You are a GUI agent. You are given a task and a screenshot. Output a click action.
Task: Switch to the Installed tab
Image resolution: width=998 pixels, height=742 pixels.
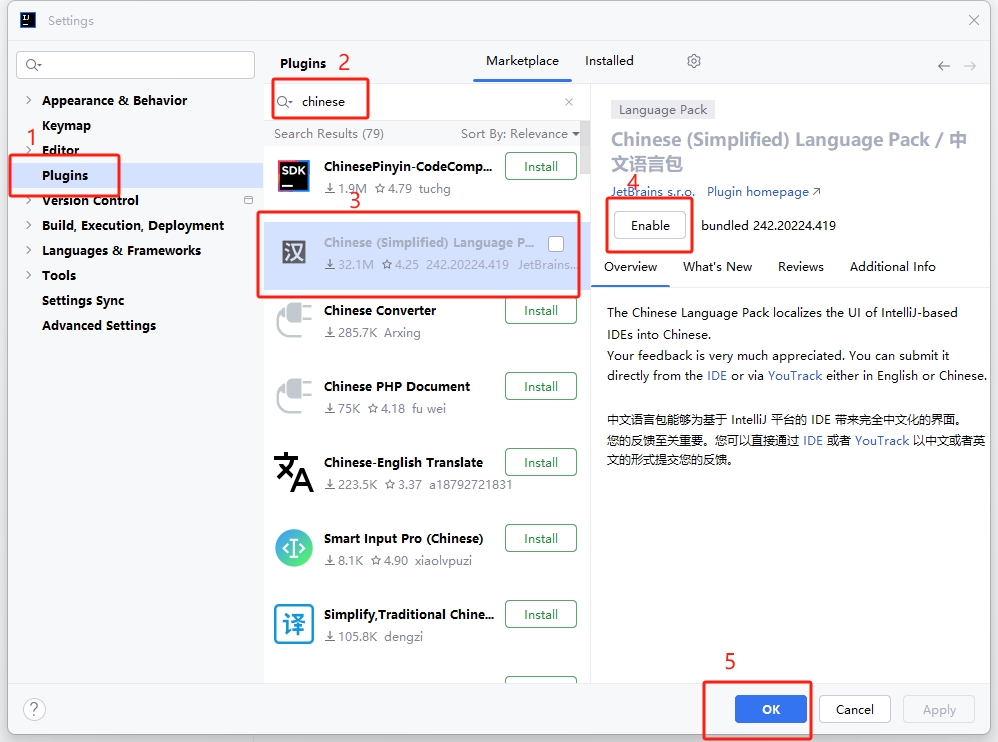(x=609, y=61)
